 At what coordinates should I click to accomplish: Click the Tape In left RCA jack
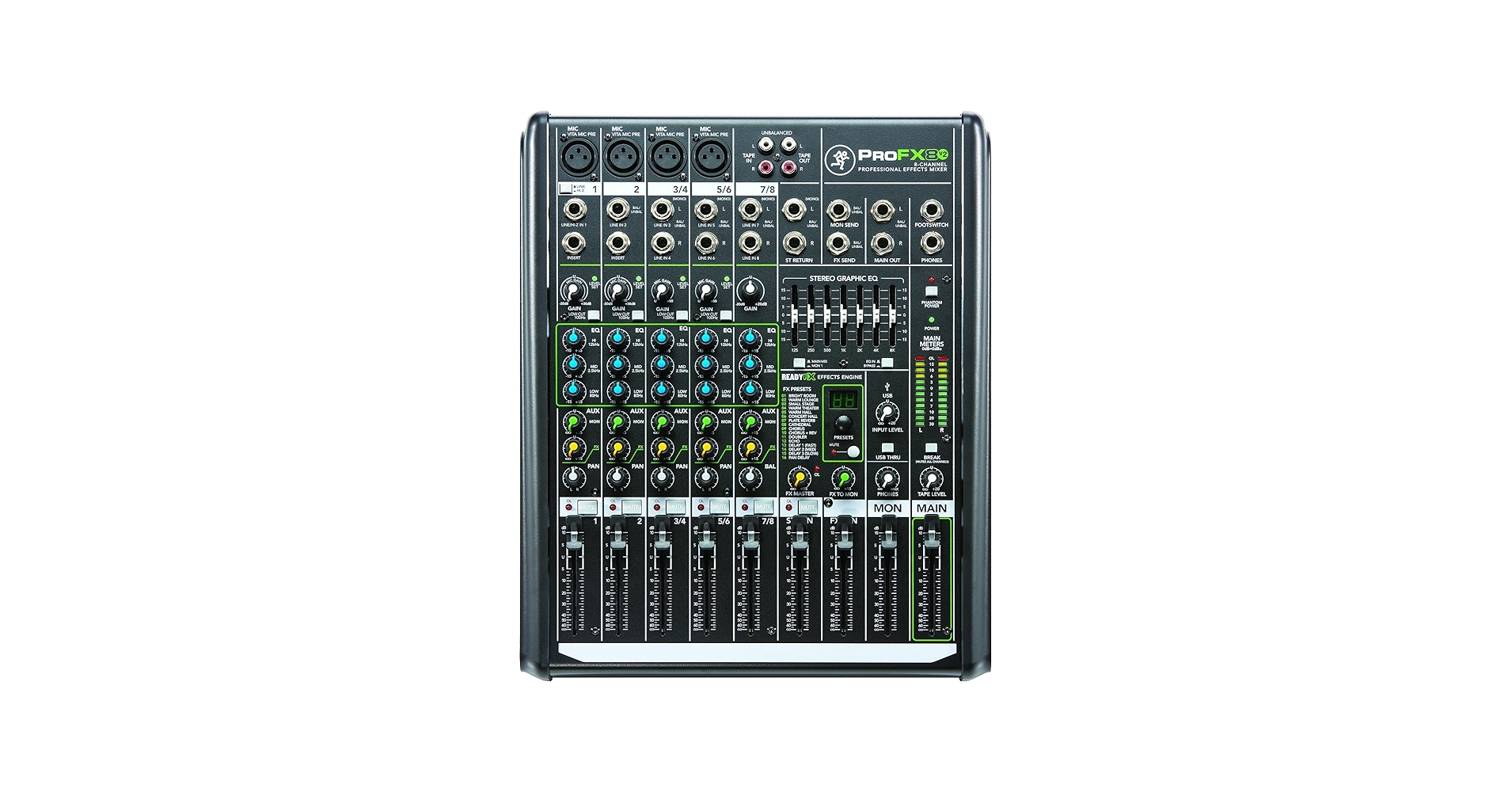coord(766,145)
